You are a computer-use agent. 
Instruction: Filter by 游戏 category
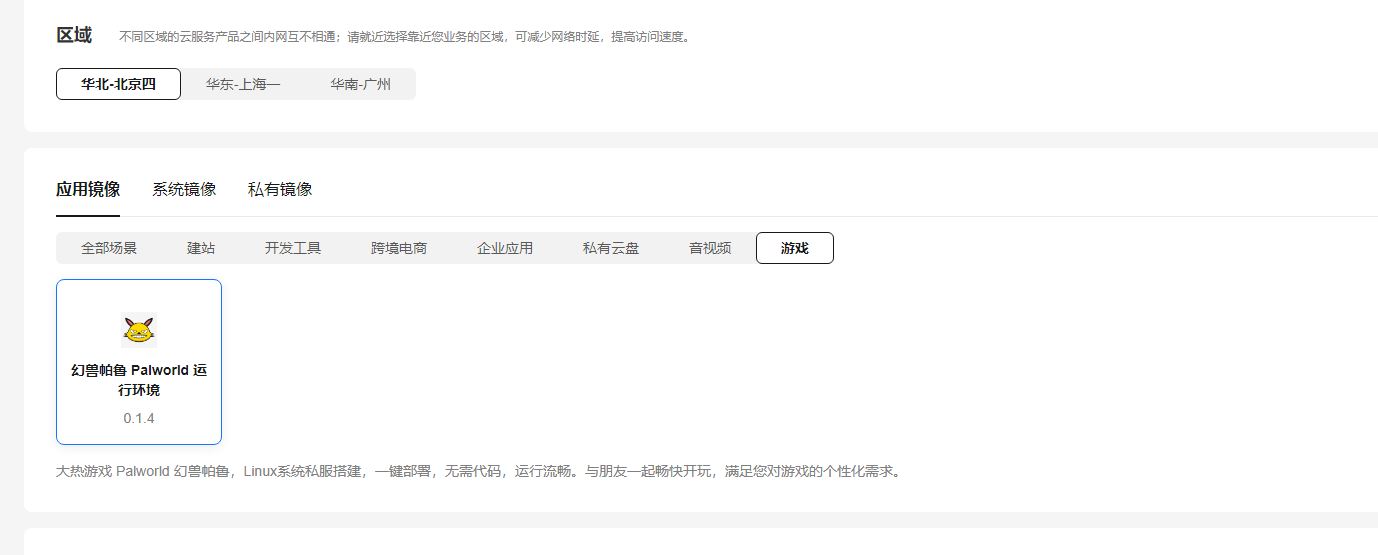click(795, 248)
